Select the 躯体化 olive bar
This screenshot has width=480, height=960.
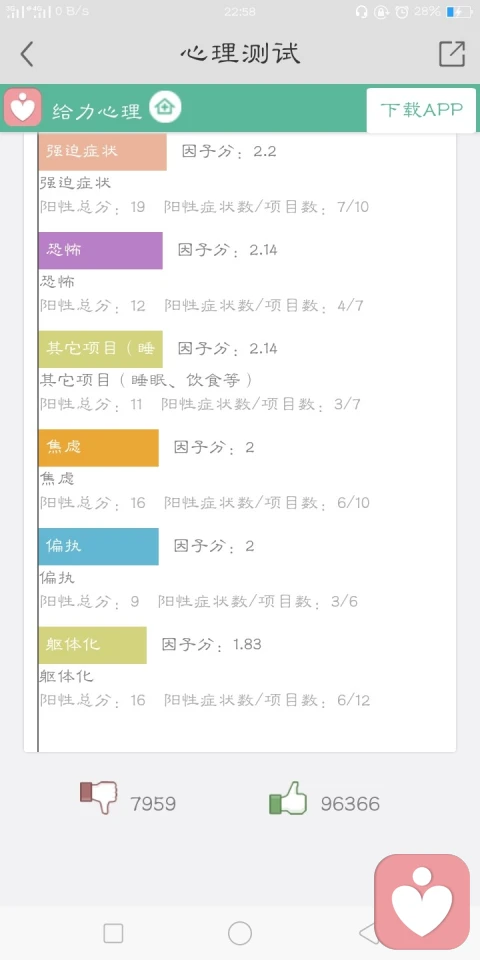(92, 645)
